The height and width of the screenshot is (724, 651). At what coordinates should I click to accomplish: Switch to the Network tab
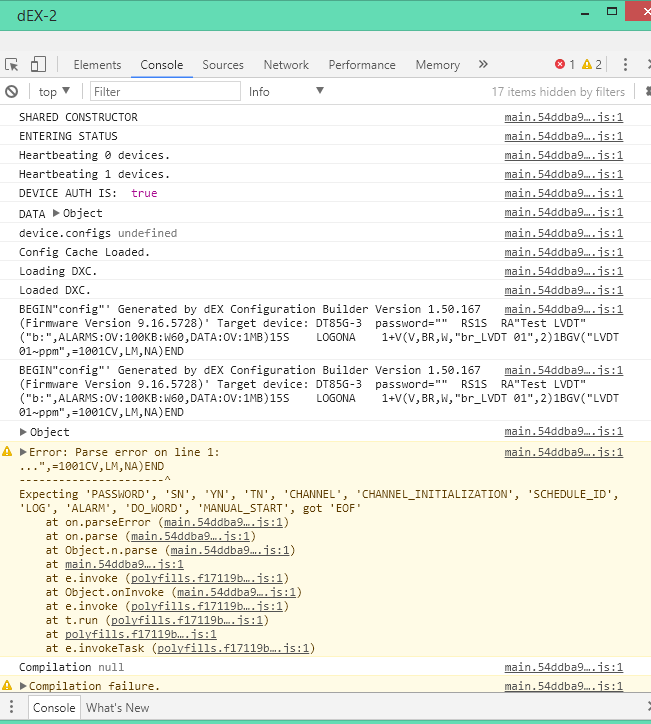click(286, 65)
